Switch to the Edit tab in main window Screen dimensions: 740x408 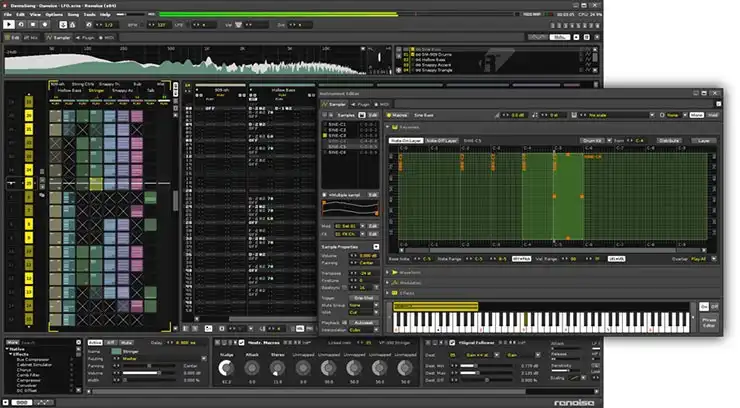tap(12, 37)
